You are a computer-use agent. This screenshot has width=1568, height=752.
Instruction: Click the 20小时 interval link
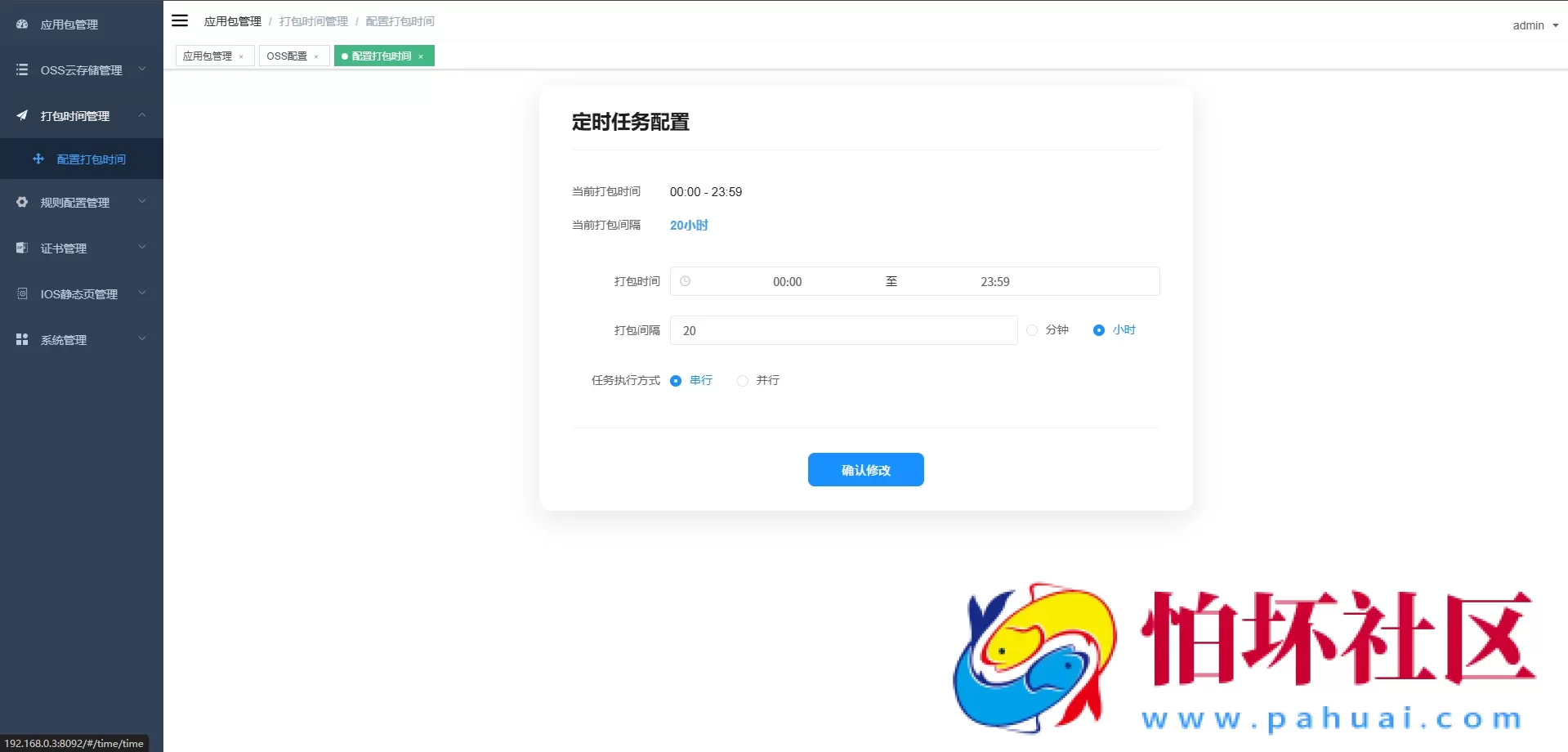tap(688, 226)
